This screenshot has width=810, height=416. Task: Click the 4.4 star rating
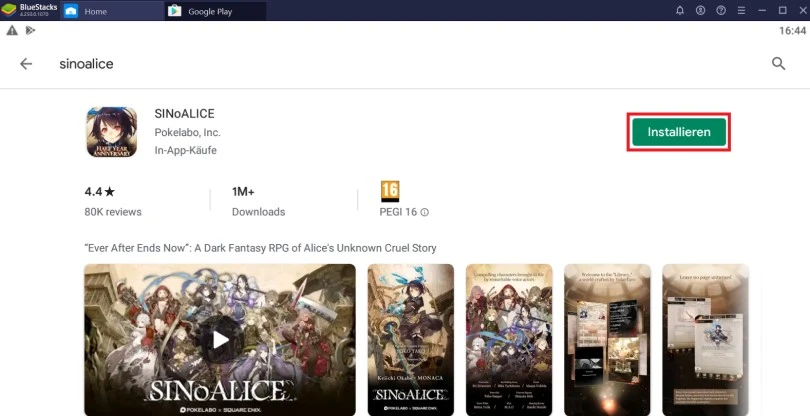click(100, 192)
